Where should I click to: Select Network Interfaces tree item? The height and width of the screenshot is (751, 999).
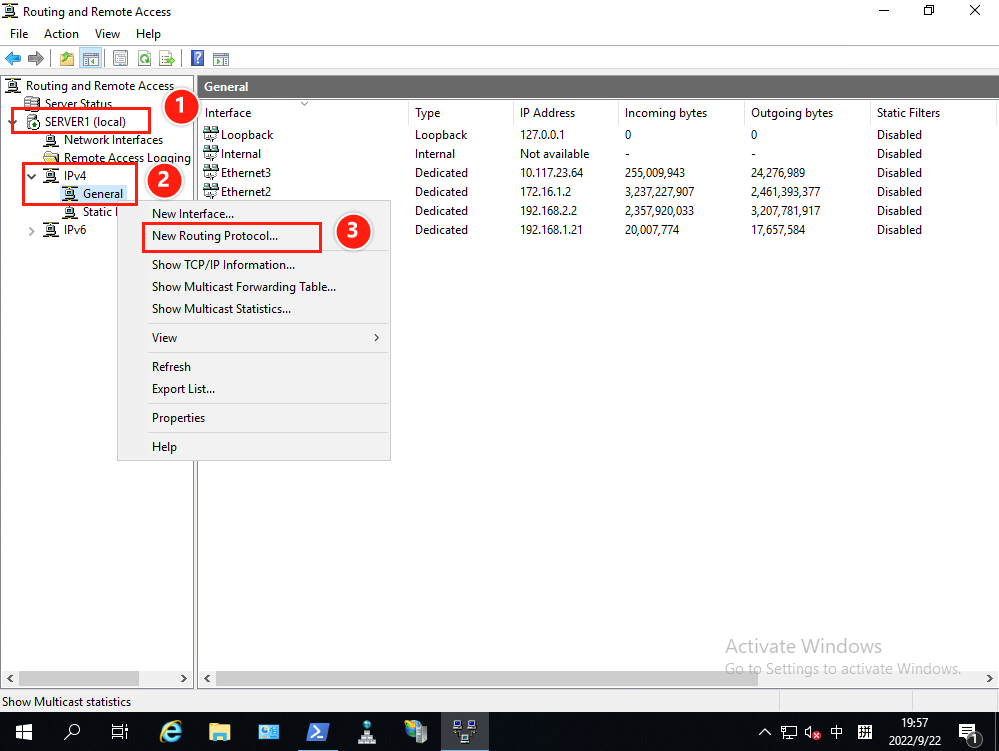tap(113, 139)
